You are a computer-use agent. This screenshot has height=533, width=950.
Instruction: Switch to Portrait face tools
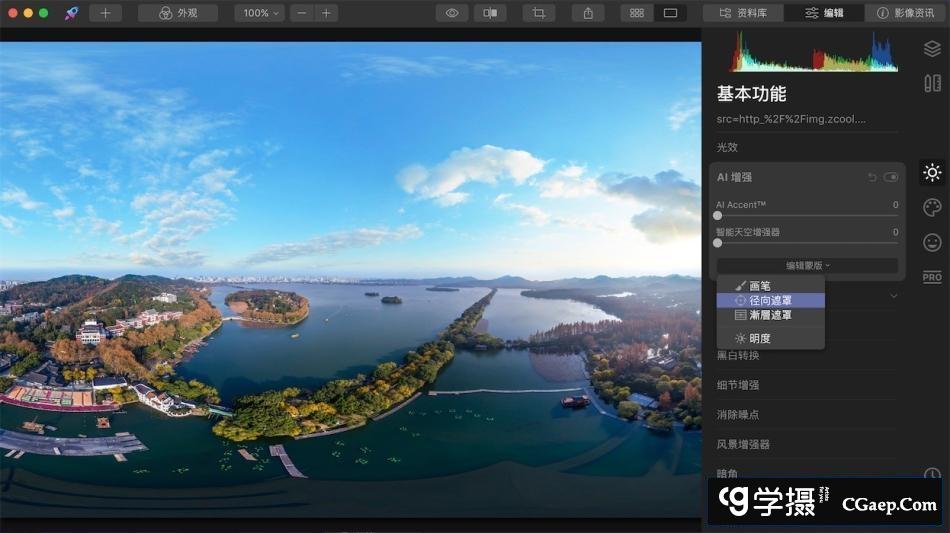point(932,242)
